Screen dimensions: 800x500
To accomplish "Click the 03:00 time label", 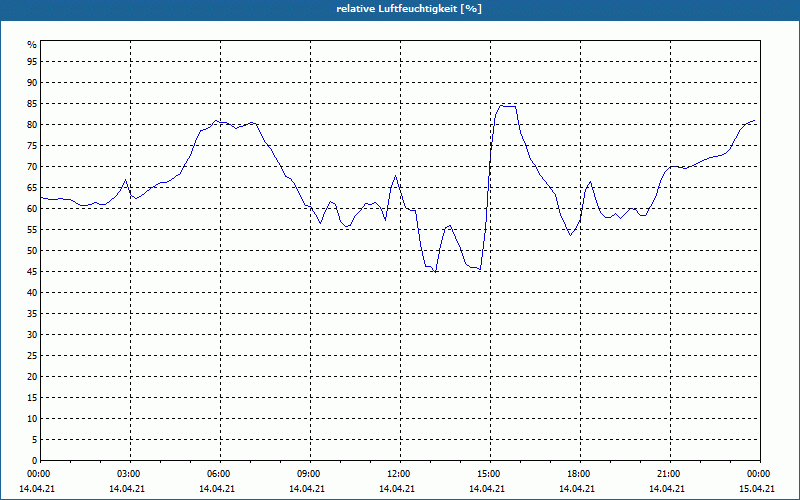I will 130,474.
